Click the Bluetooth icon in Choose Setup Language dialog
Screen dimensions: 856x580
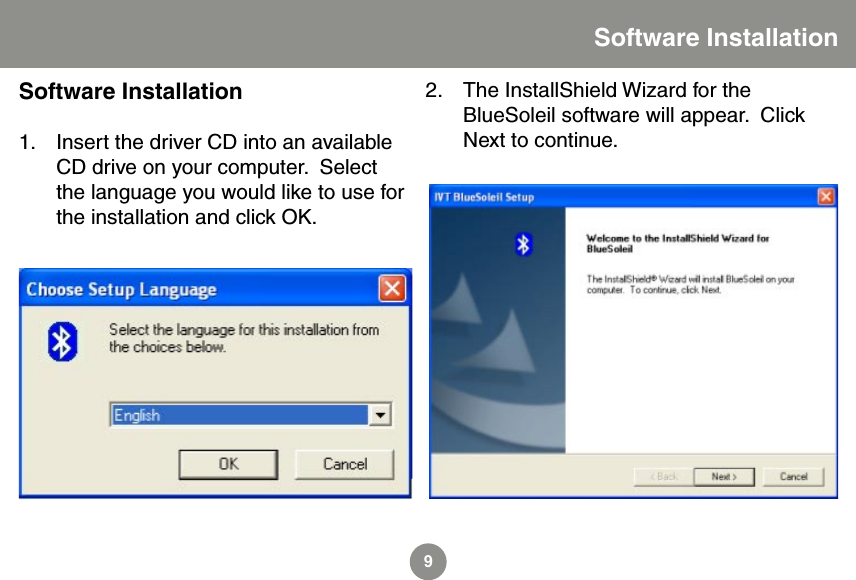click(61, 341)
